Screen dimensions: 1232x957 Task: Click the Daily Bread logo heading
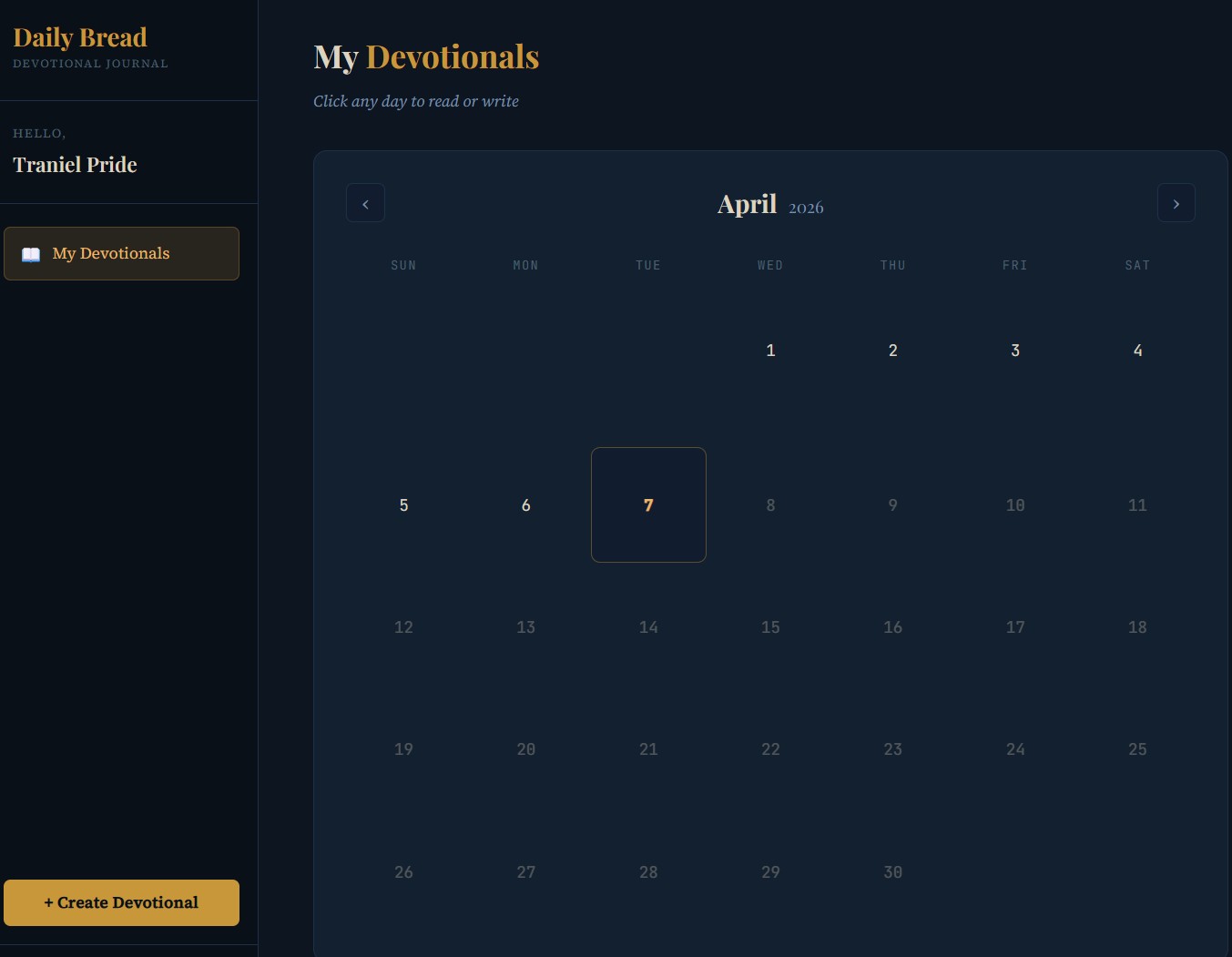tap(80, 37)
